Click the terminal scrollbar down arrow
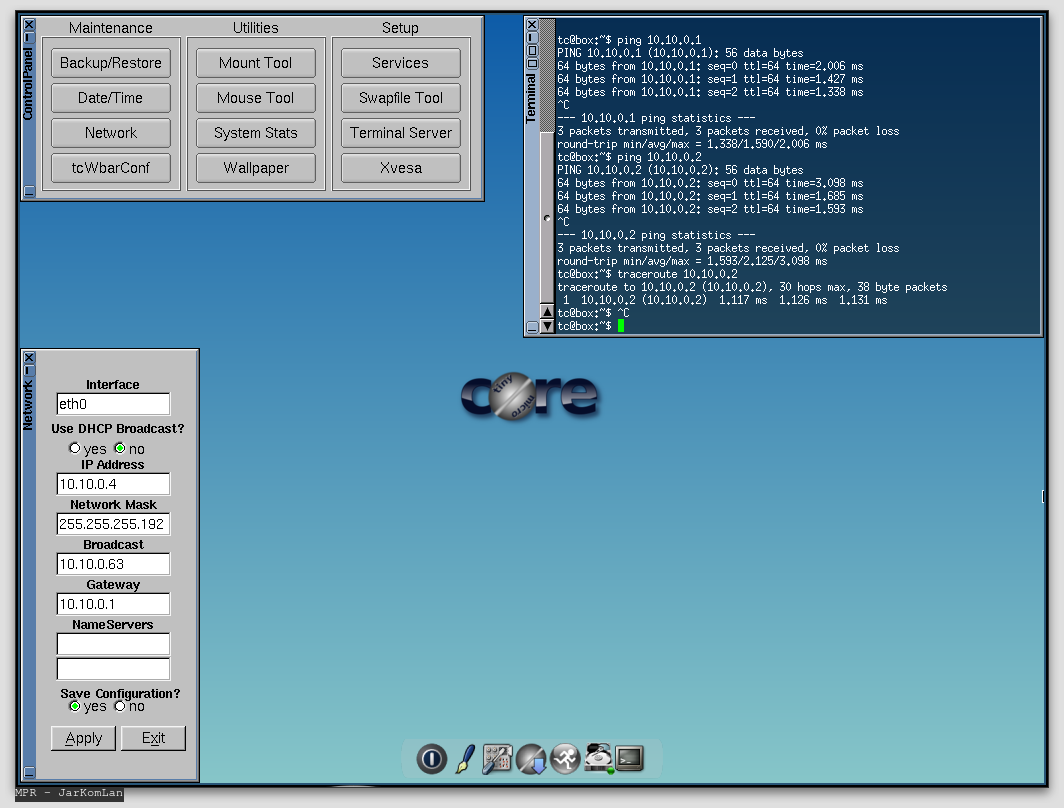The image size is (1064, 808). point(547,326)
